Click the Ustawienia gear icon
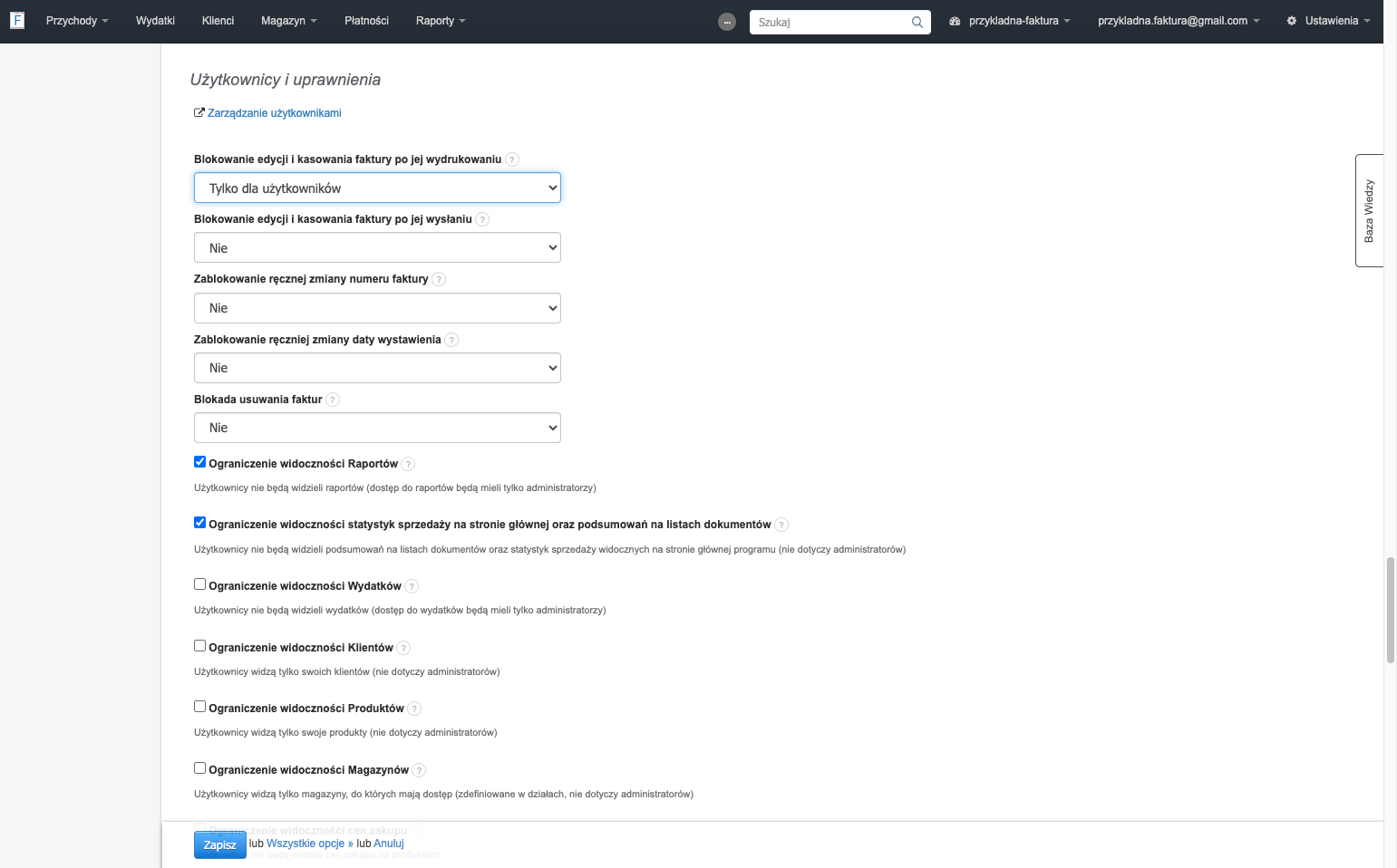The image size is (1397, 868). [x=1292, y=21]
